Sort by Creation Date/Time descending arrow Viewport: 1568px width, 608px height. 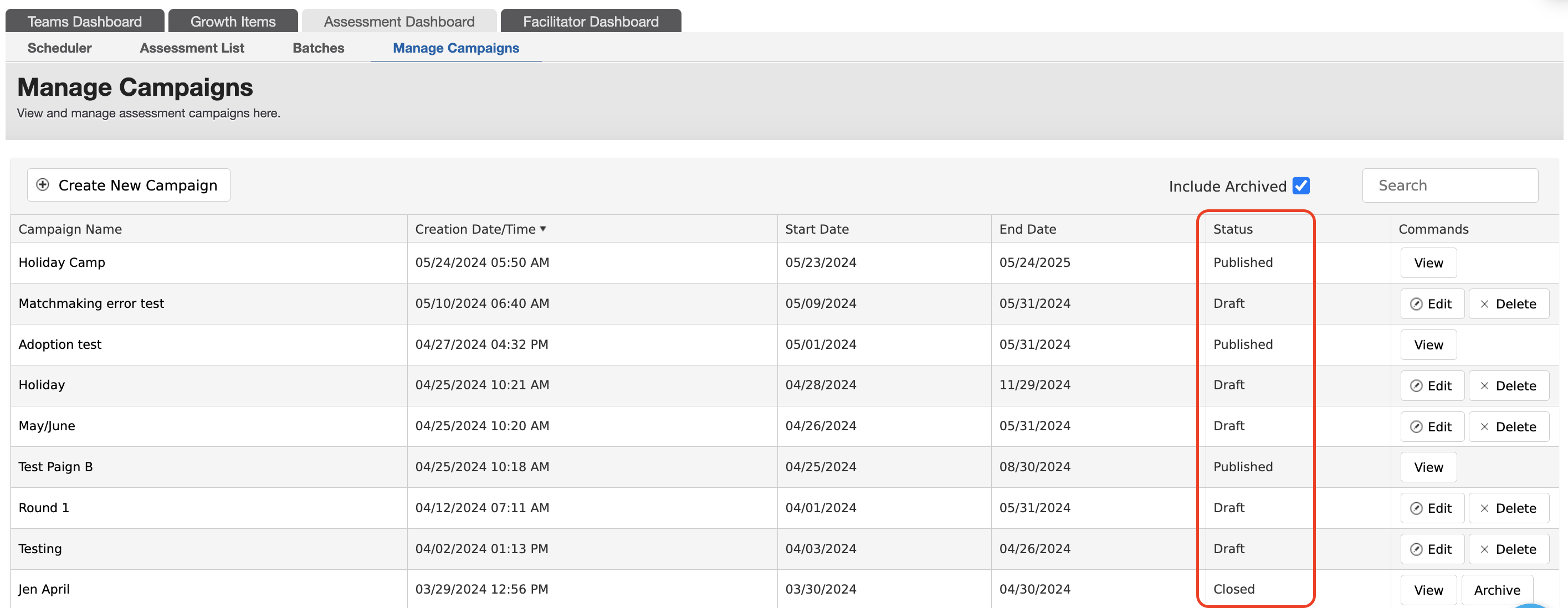(x=543, y=229)
